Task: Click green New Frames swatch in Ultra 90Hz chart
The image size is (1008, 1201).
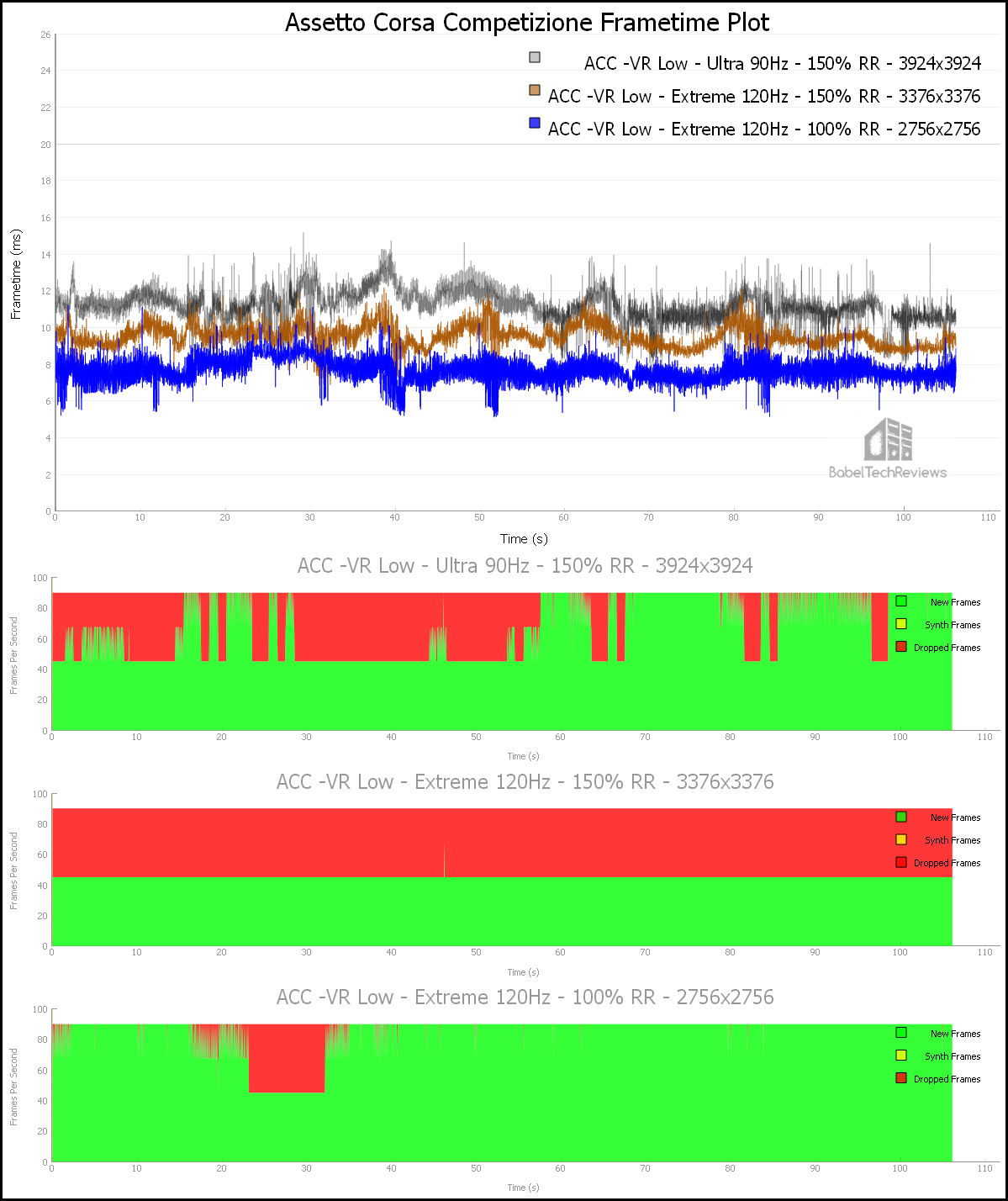Action: coord(901,601)
